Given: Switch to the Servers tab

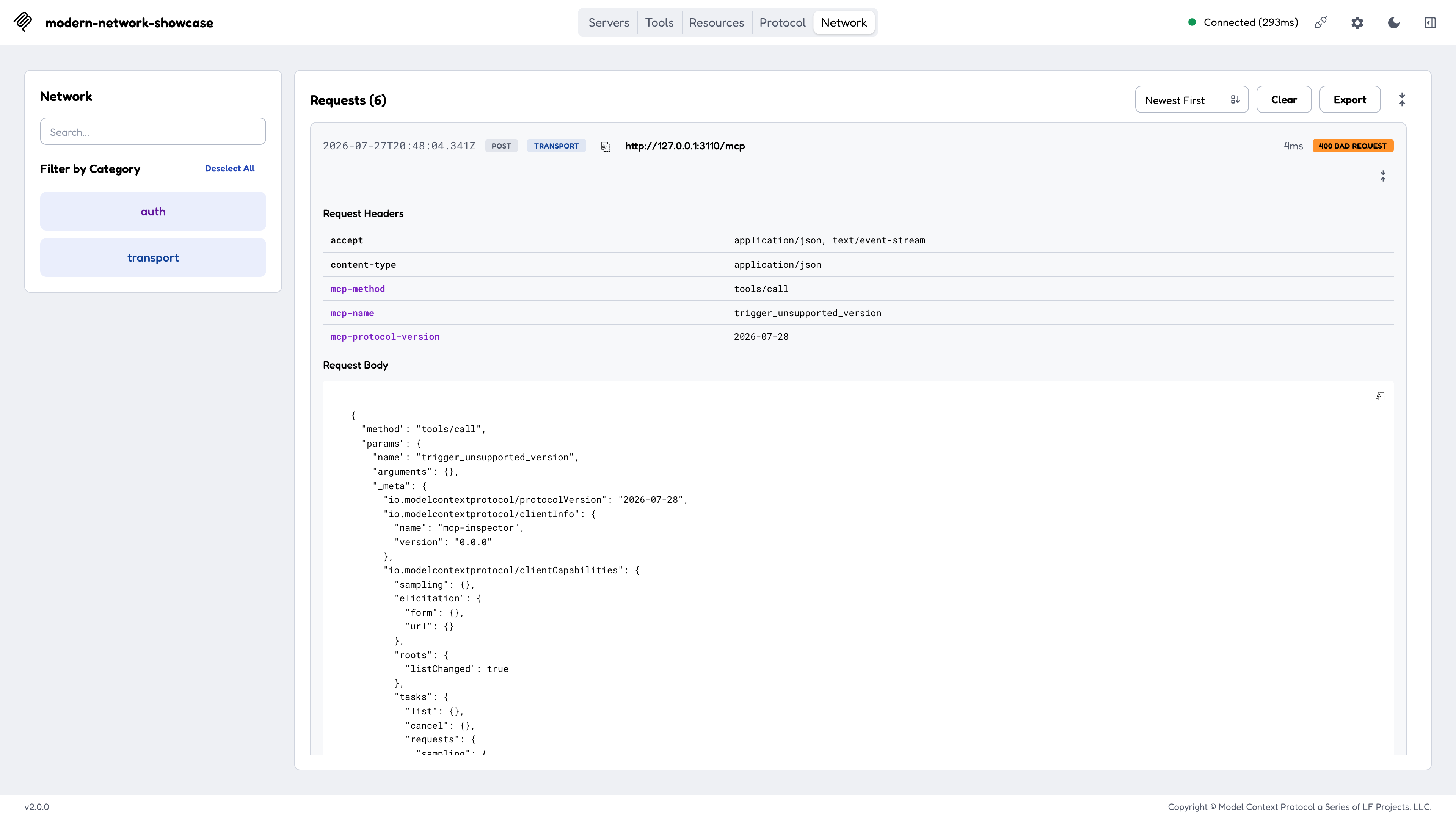Looking at the screenshot, I should click(x=609, y=23).
